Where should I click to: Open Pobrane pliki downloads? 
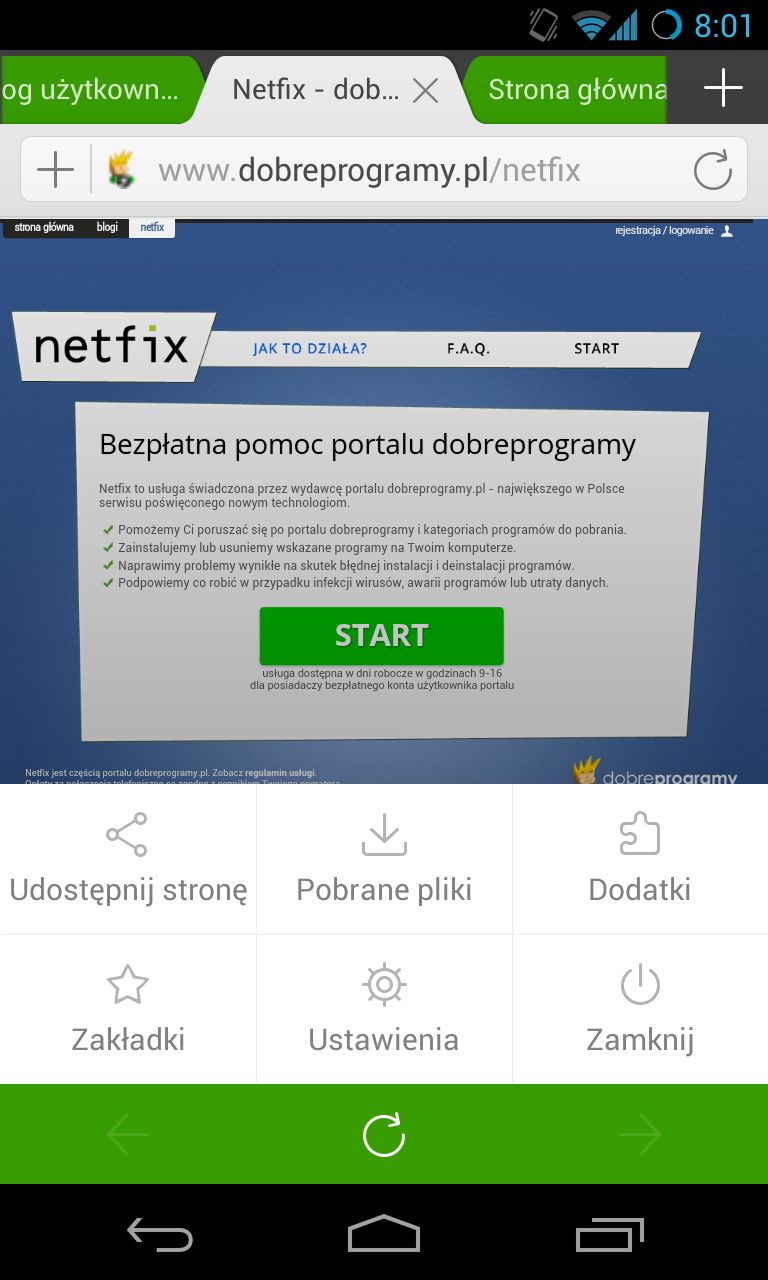(x=384, y=859)
